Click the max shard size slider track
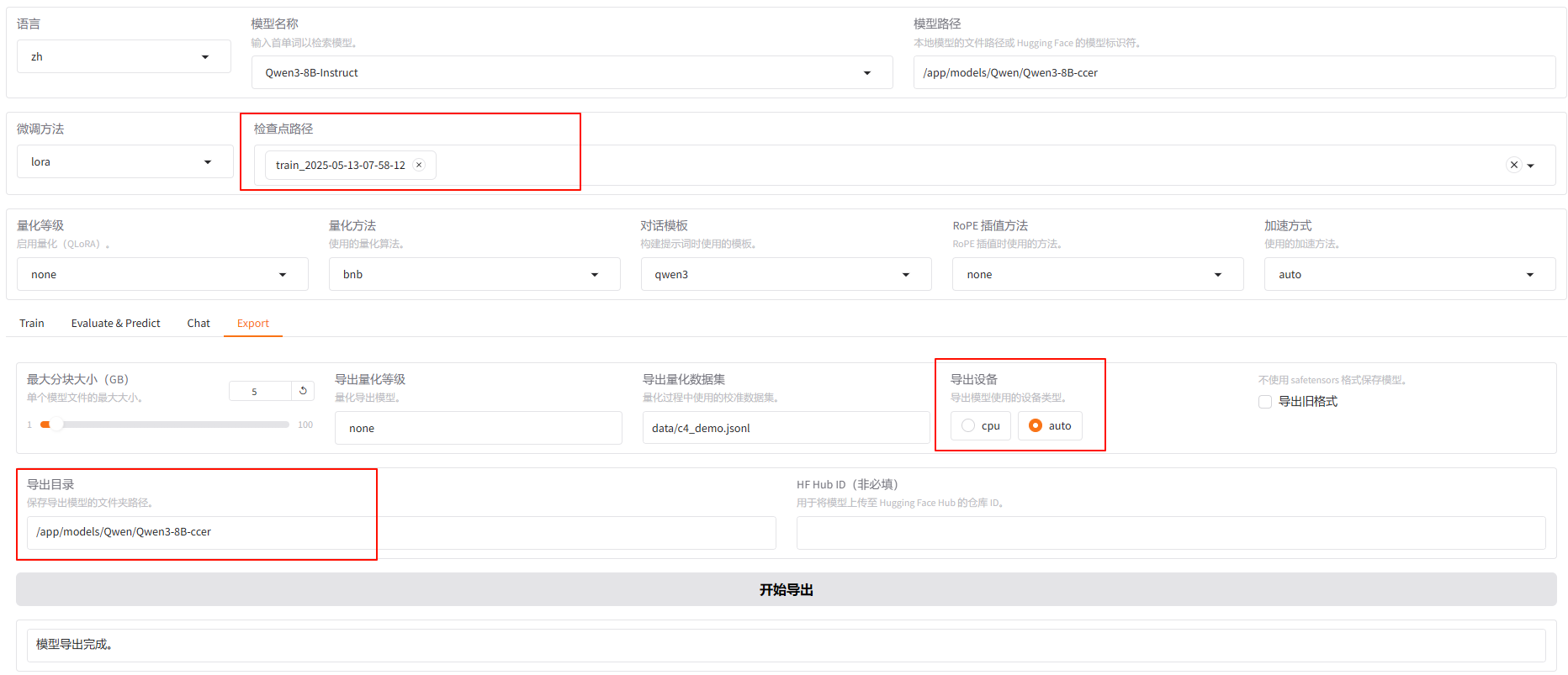The width and height of the screenshot is (1568, 675). [168, 425]
